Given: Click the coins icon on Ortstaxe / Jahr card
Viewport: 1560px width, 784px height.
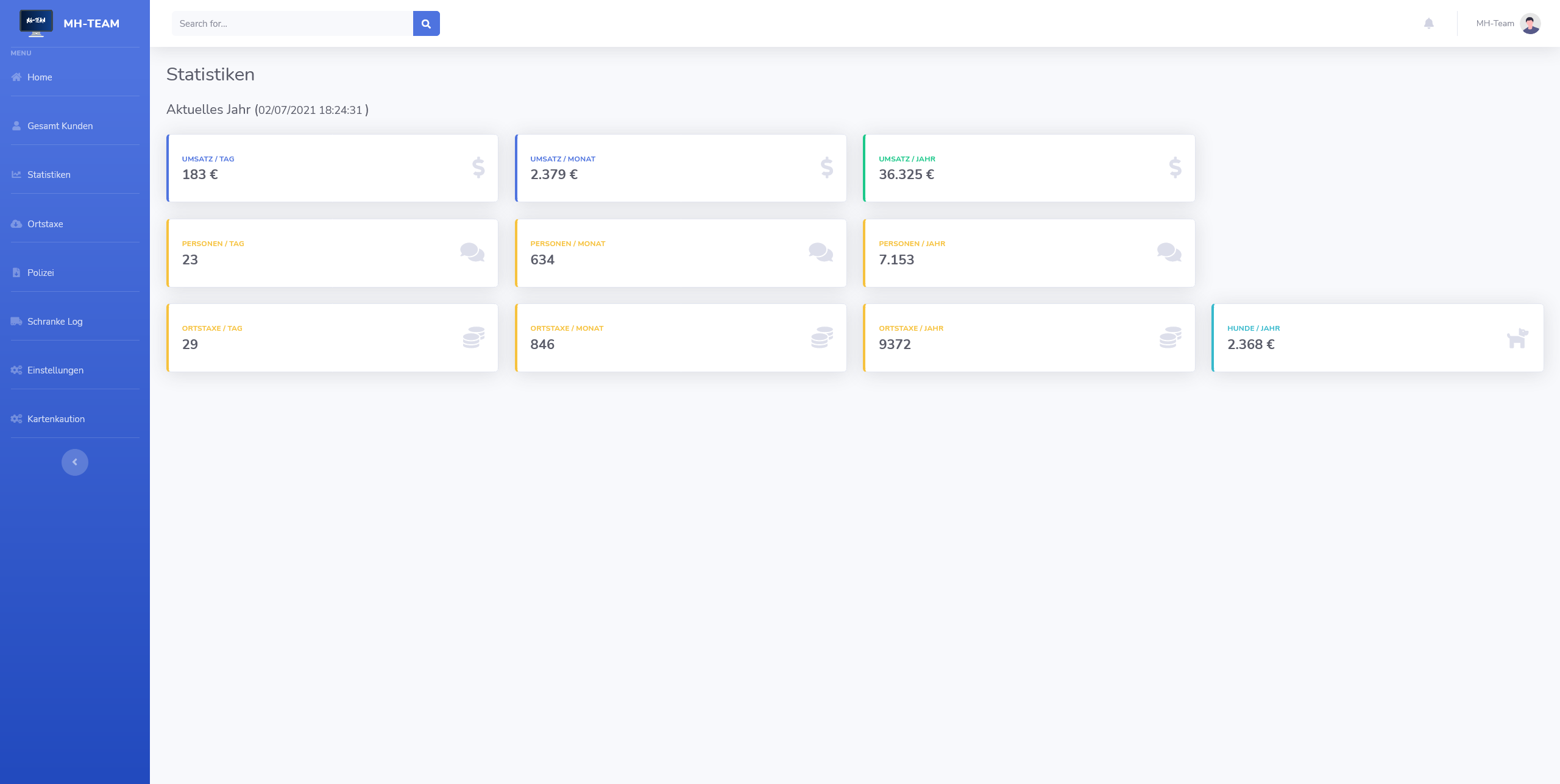Looking at the screenshot, I should tap(1170, 337).
